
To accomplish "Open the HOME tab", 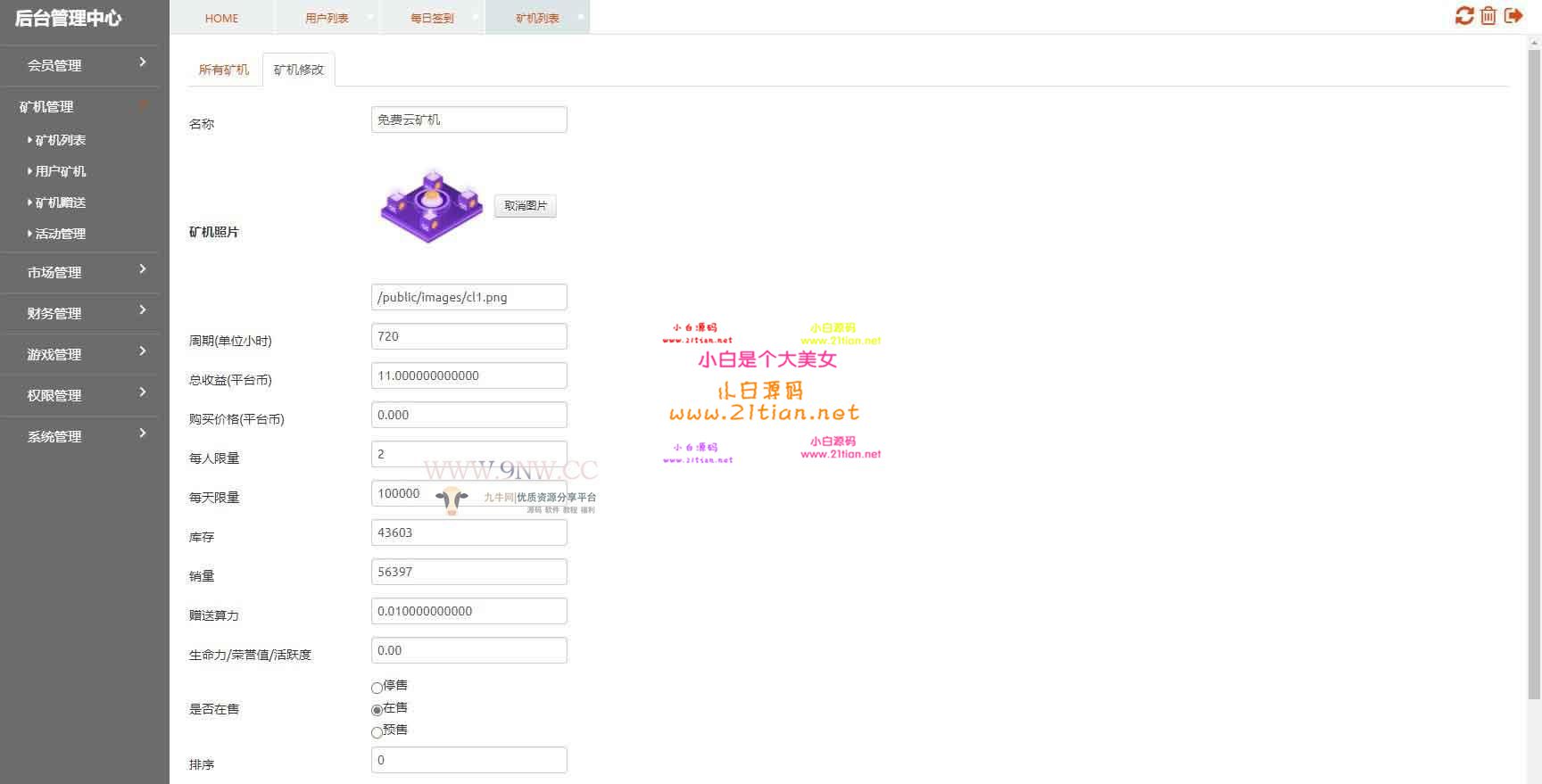I will (x=221, y=18).
